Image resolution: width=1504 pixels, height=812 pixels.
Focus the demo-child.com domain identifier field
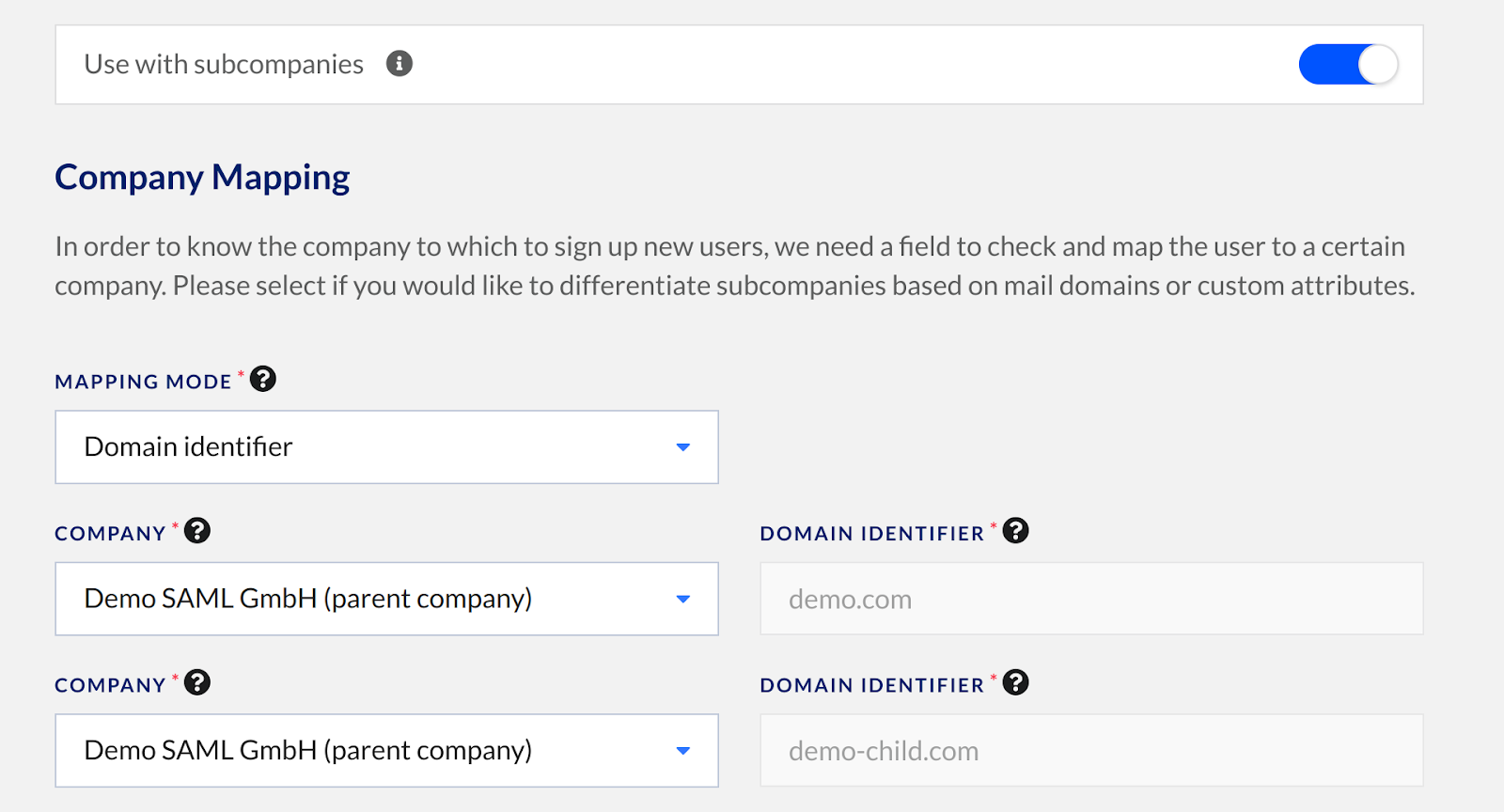coord(1091,750)
